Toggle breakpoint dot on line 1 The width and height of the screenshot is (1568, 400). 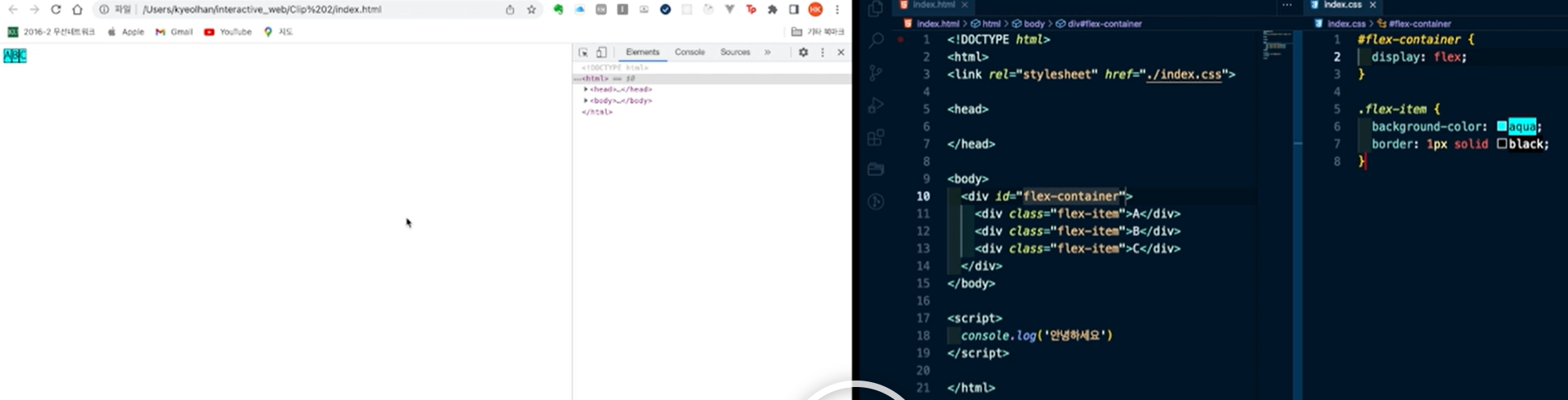[x=900, y=40]
